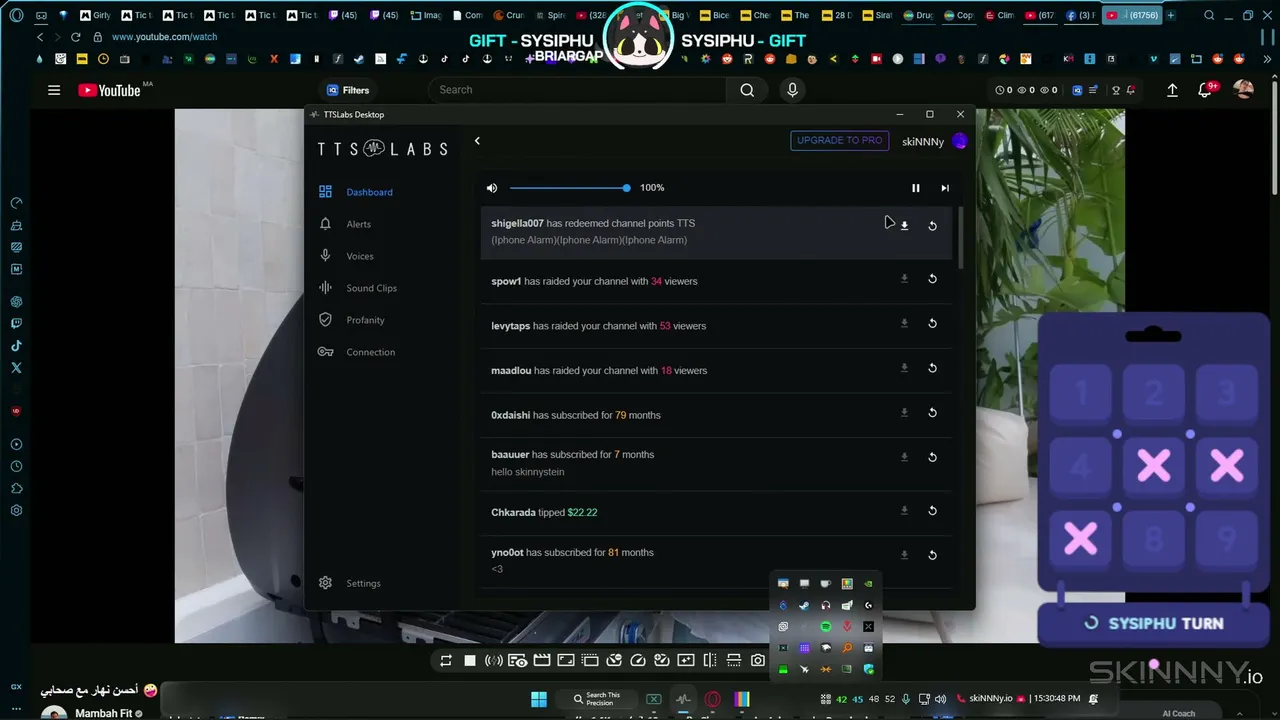Download the maadlou raid alert audio
This screenshot has height=720, width=1280.
pos(904,368)
